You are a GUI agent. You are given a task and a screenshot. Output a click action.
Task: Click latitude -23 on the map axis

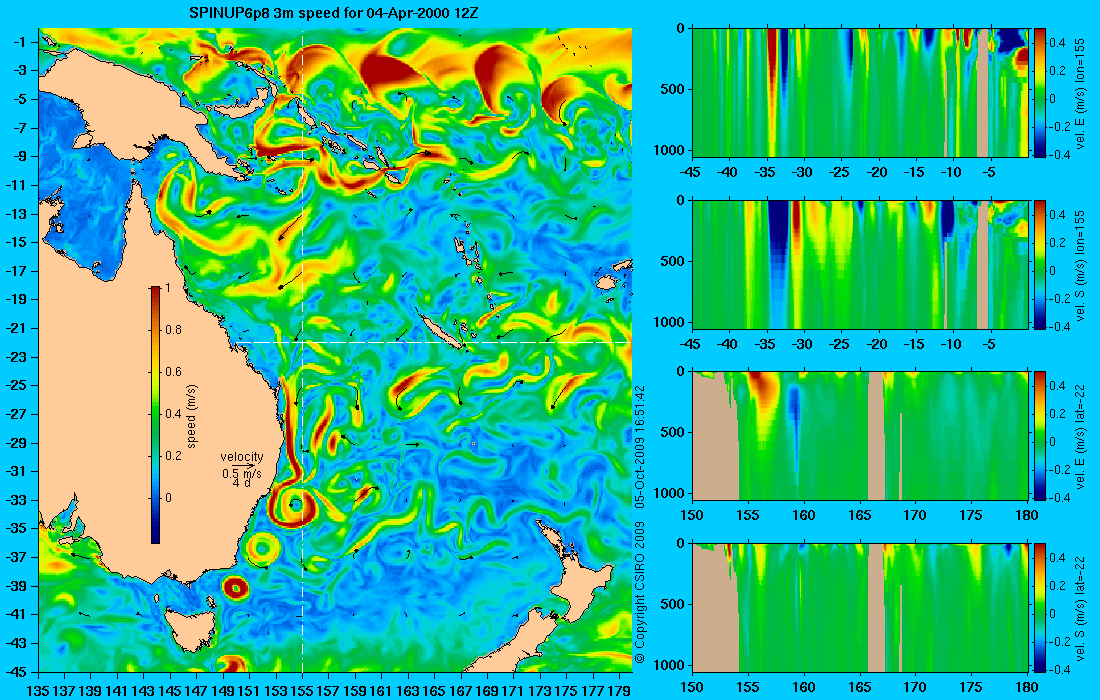(x=18, y=357)
